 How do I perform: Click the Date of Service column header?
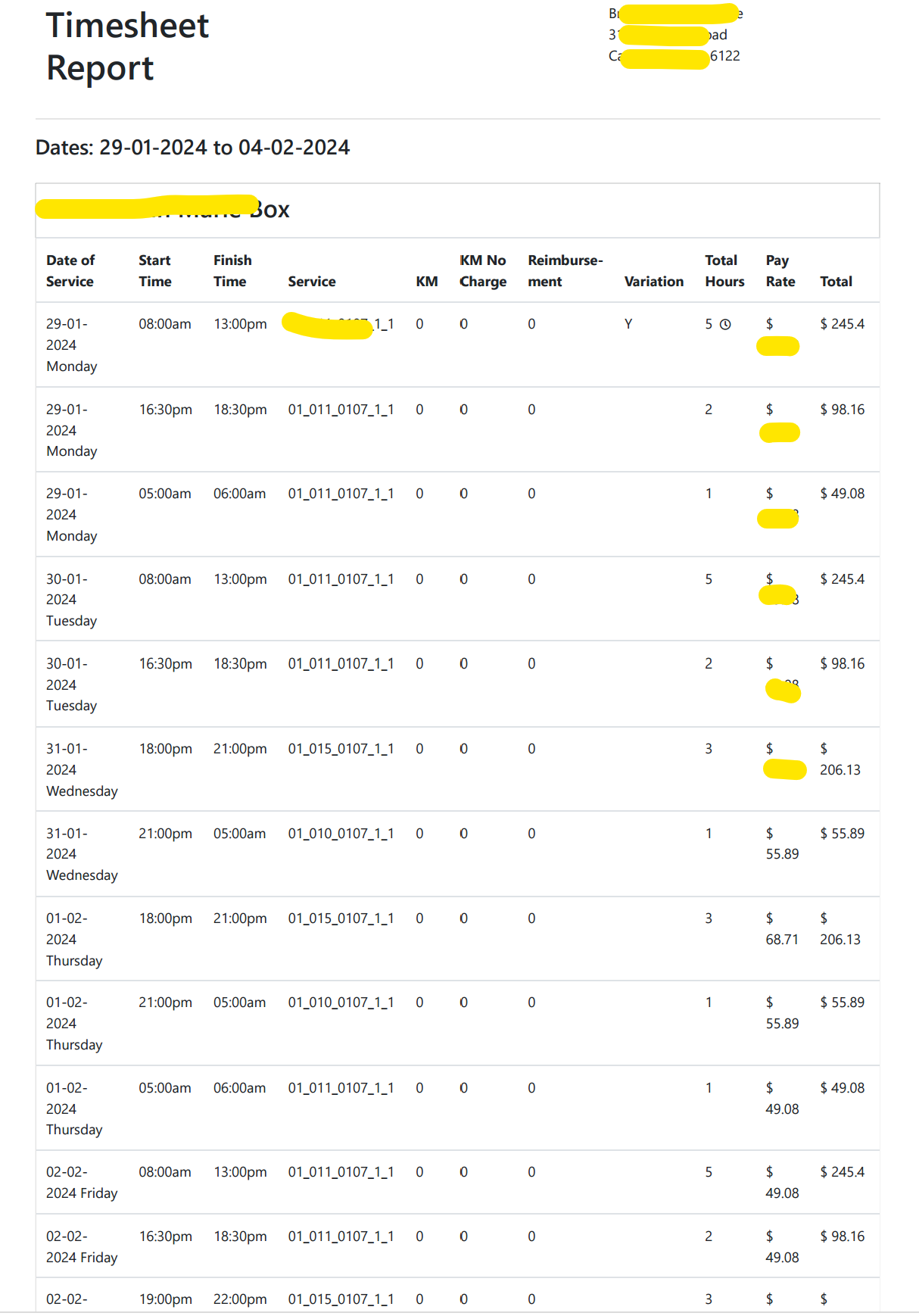click(70, 271)
